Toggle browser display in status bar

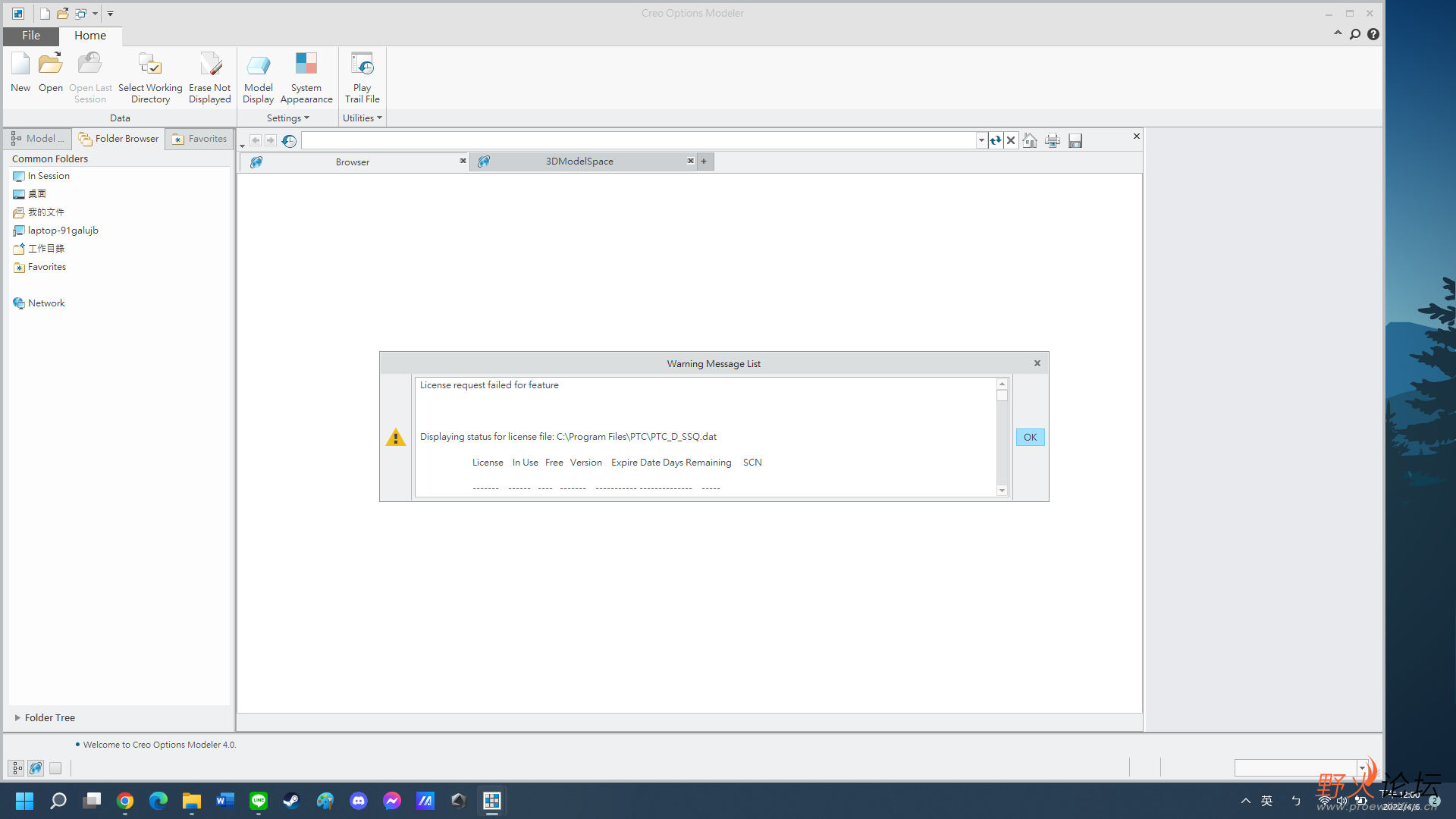pyautogui.click(x=36, y=768)
